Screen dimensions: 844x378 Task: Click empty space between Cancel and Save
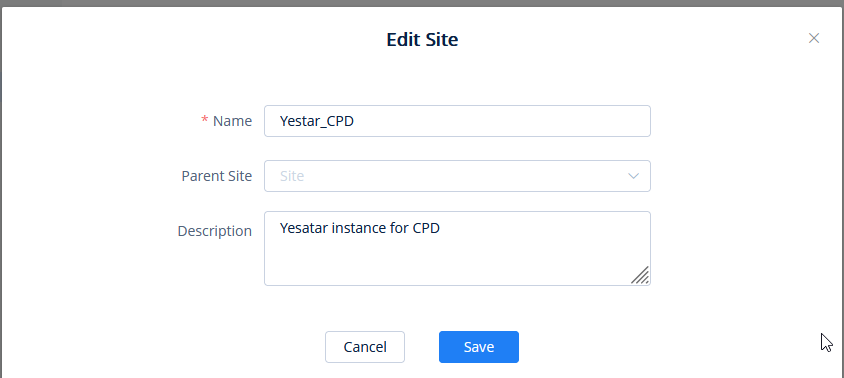pos(421,347)
